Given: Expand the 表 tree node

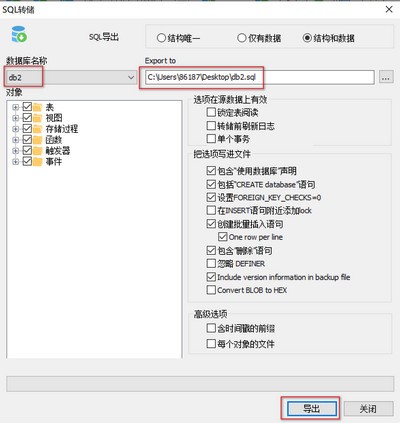Looking at the screenshot, I should [15, 107].
